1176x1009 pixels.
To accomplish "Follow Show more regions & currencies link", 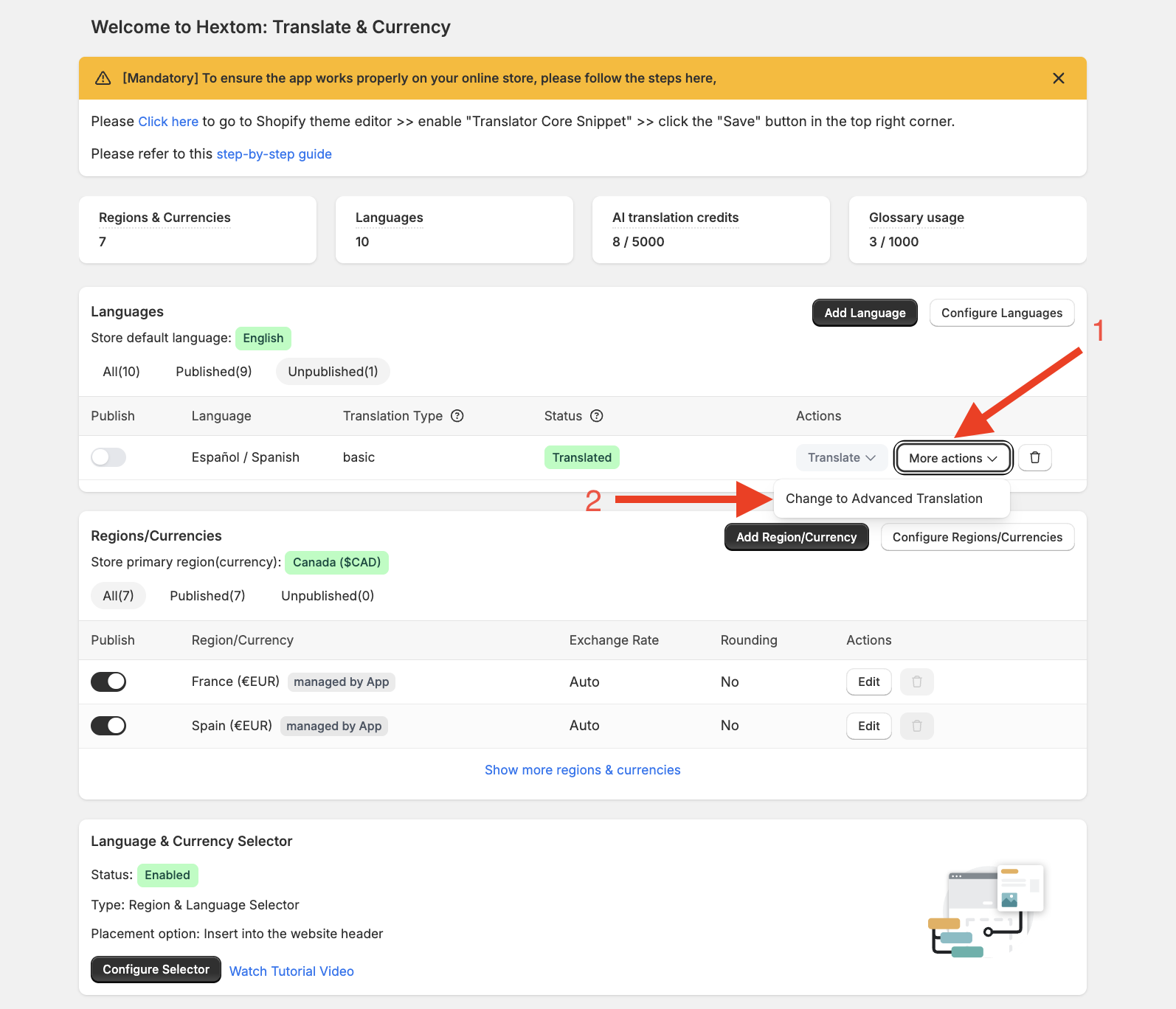I will click(583, 770).
